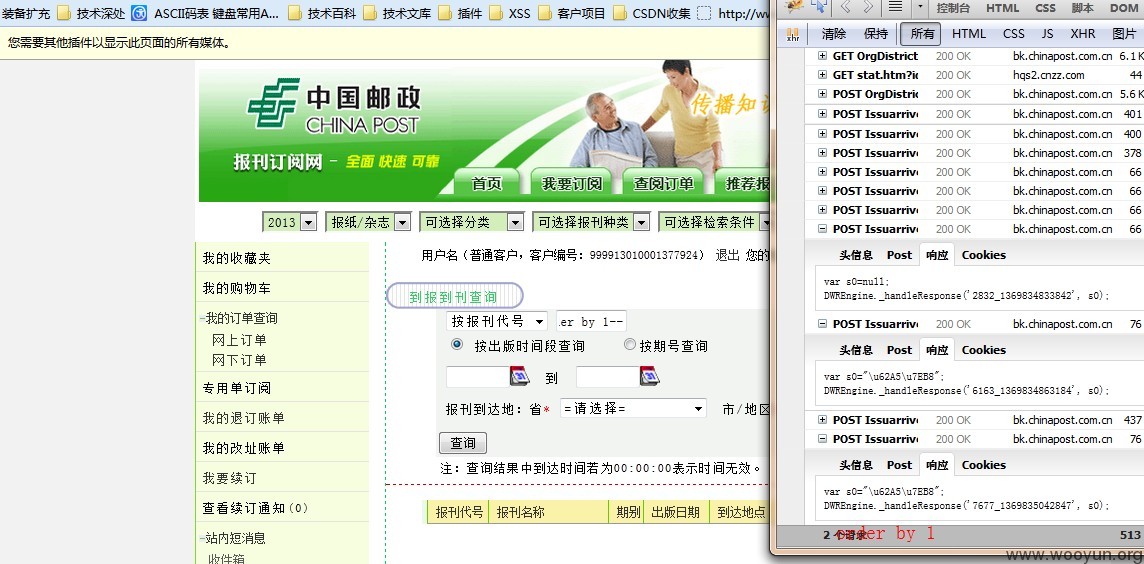Open province =请选择= dropdown

pos(633,409)
